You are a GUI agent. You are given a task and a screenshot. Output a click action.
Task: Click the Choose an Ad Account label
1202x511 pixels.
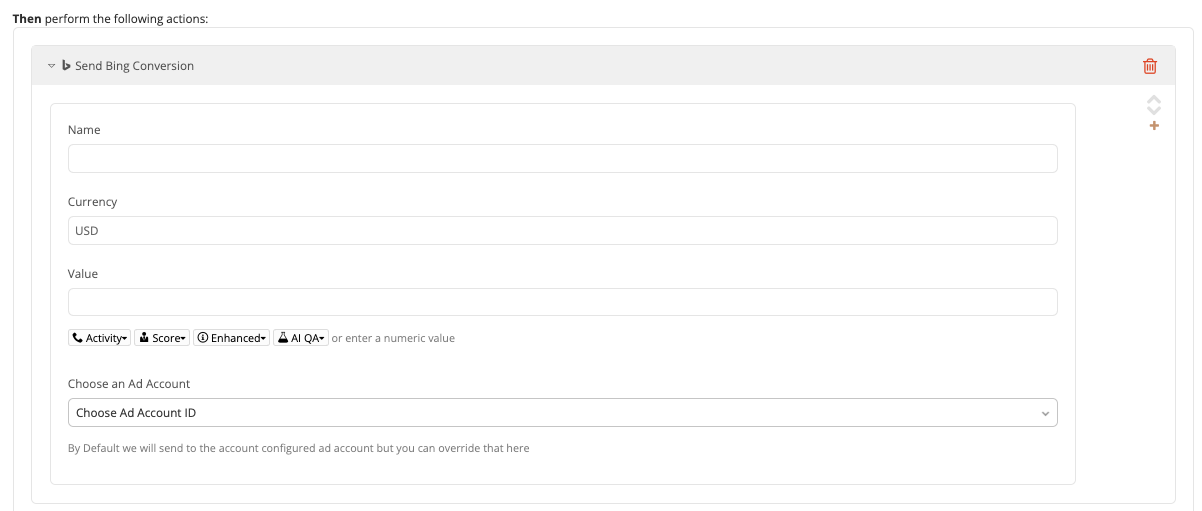pyautogui.click(x=129, y=384)
